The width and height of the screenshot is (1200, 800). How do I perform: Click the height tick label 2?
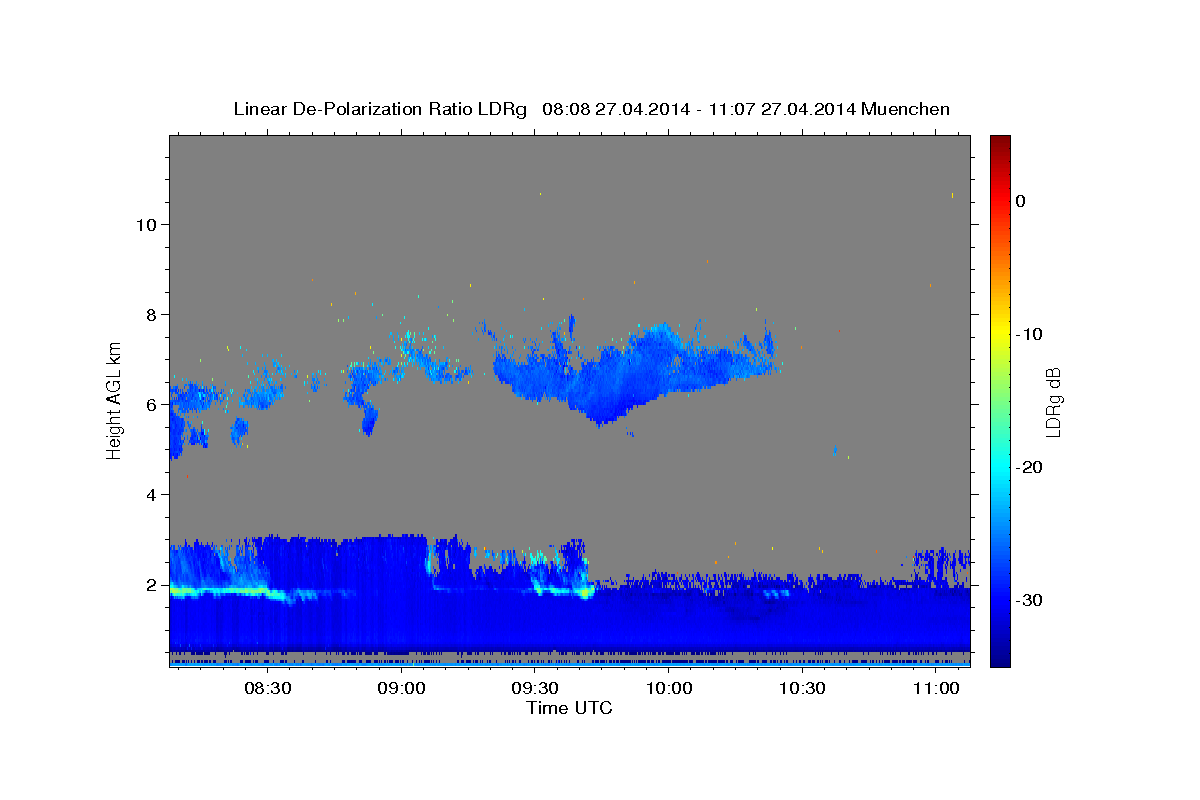(x=149, y=584)
